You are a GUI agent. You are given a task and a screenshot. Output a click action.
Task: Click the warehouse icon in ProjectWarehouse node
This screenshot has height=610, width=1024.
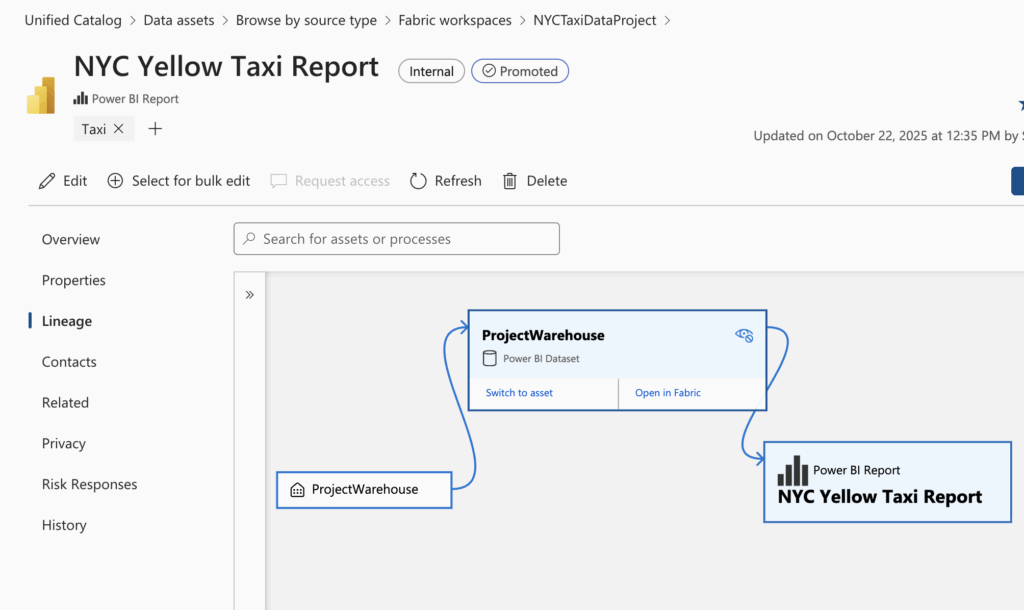(x=297, y=490)
